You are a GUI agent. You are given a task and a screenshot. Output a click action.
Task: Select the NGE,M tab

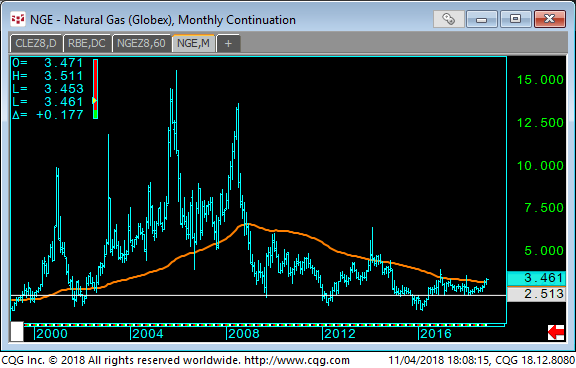(193, 43)
